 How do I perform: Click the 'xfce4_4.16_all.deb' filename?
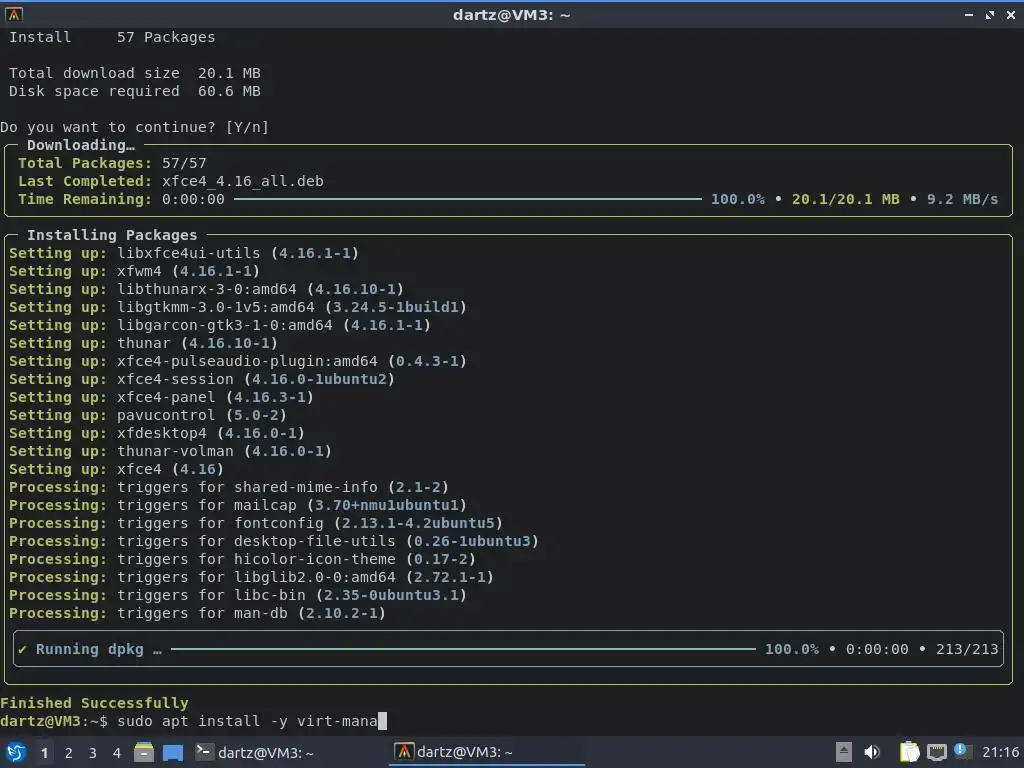pyautogui.click(x=243, y=181)
